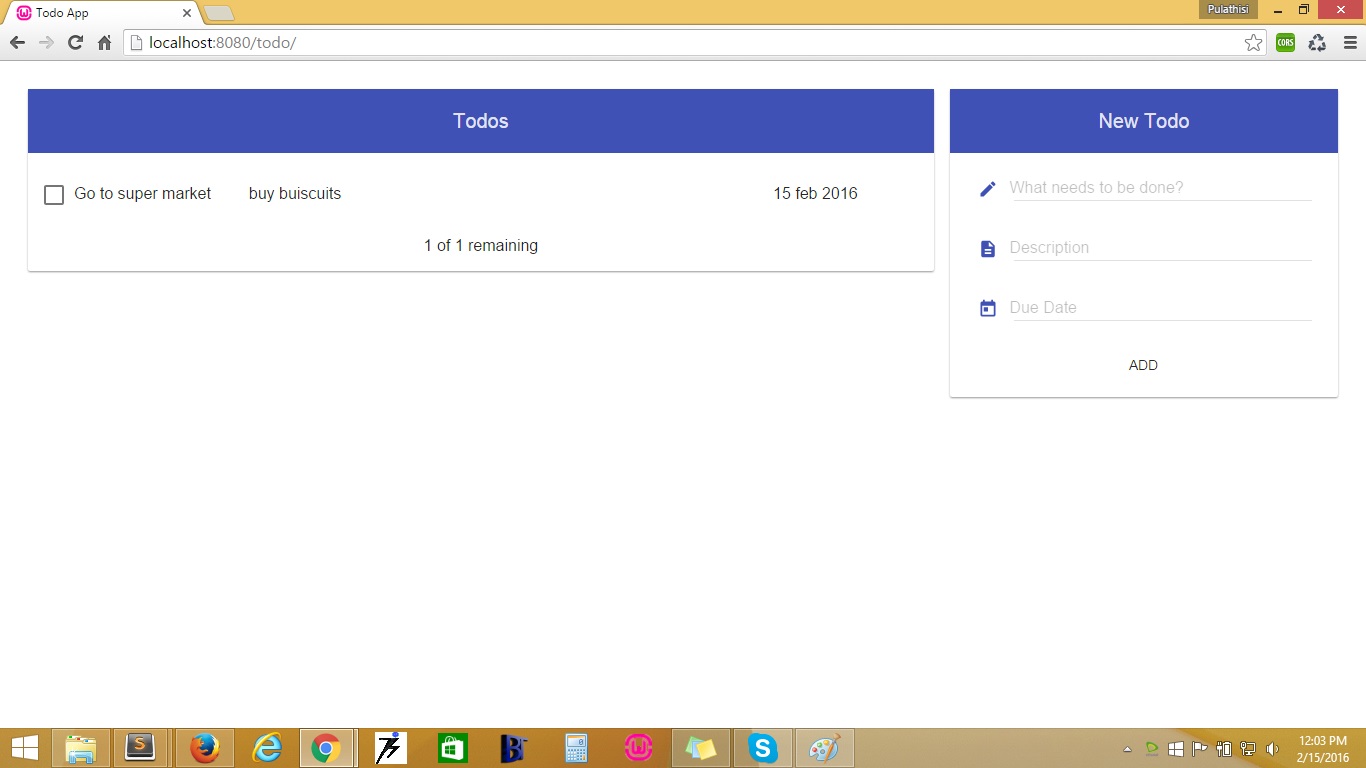Open Paint from the taskbar
The image size is (1366, 768).
pyautogui.click(x=824, y=748)
